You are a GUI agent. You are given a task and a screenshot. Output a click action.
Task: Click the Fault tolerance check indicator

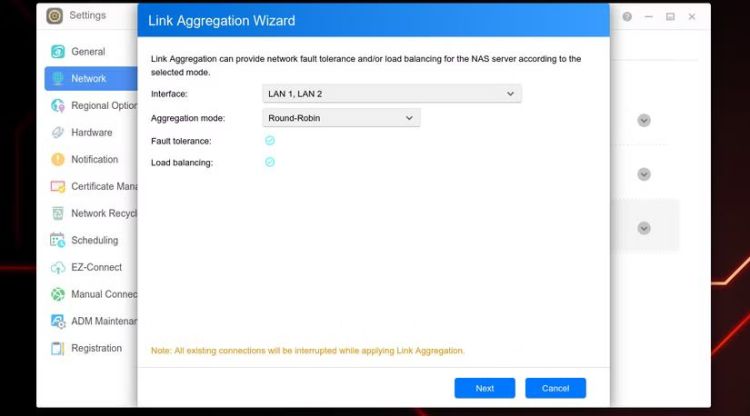pos(270,141)
